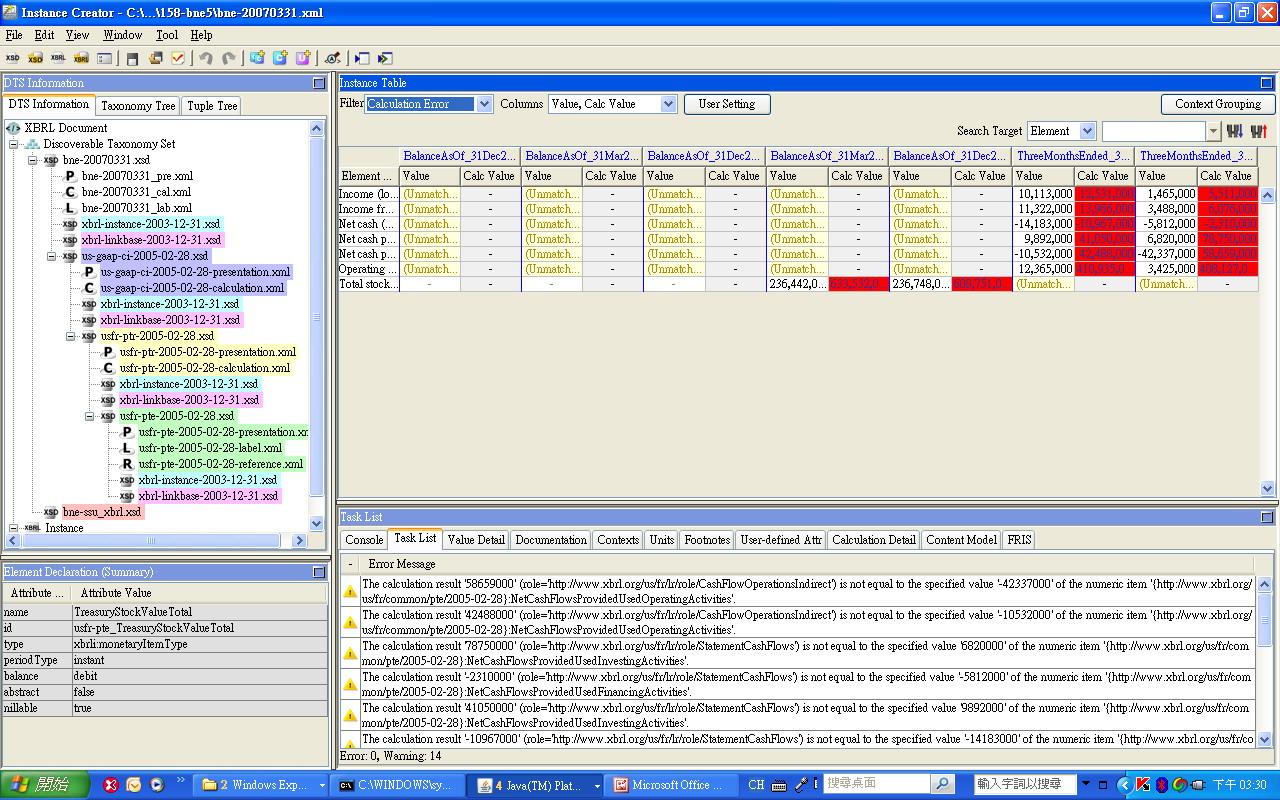This screenshot has width=1280, height=800.
Task: Collapse the bne-20070331.xsd tree node
Action: (x=33, y=160)
